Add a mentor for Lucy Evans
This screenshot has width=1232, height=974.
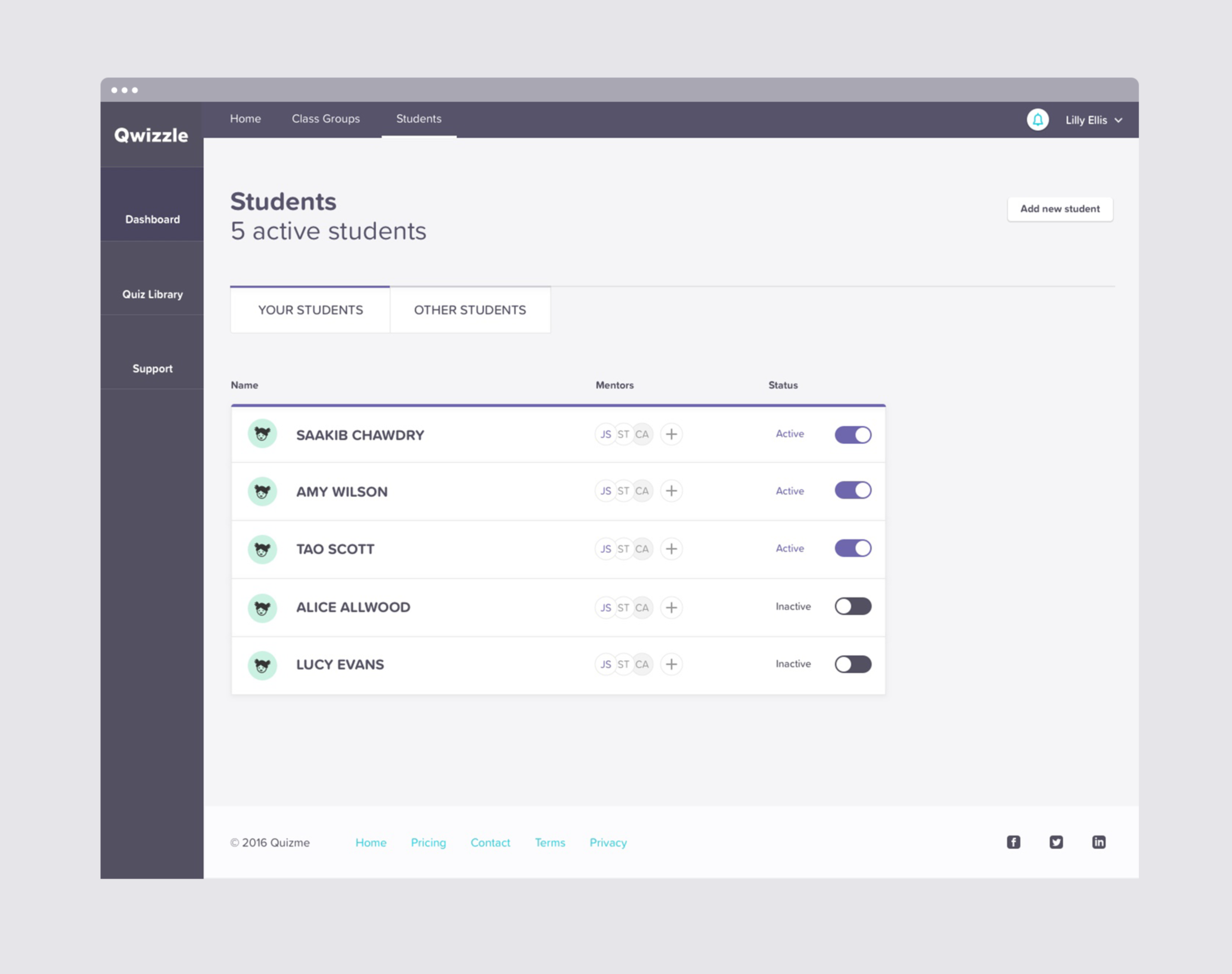point(671,664)
